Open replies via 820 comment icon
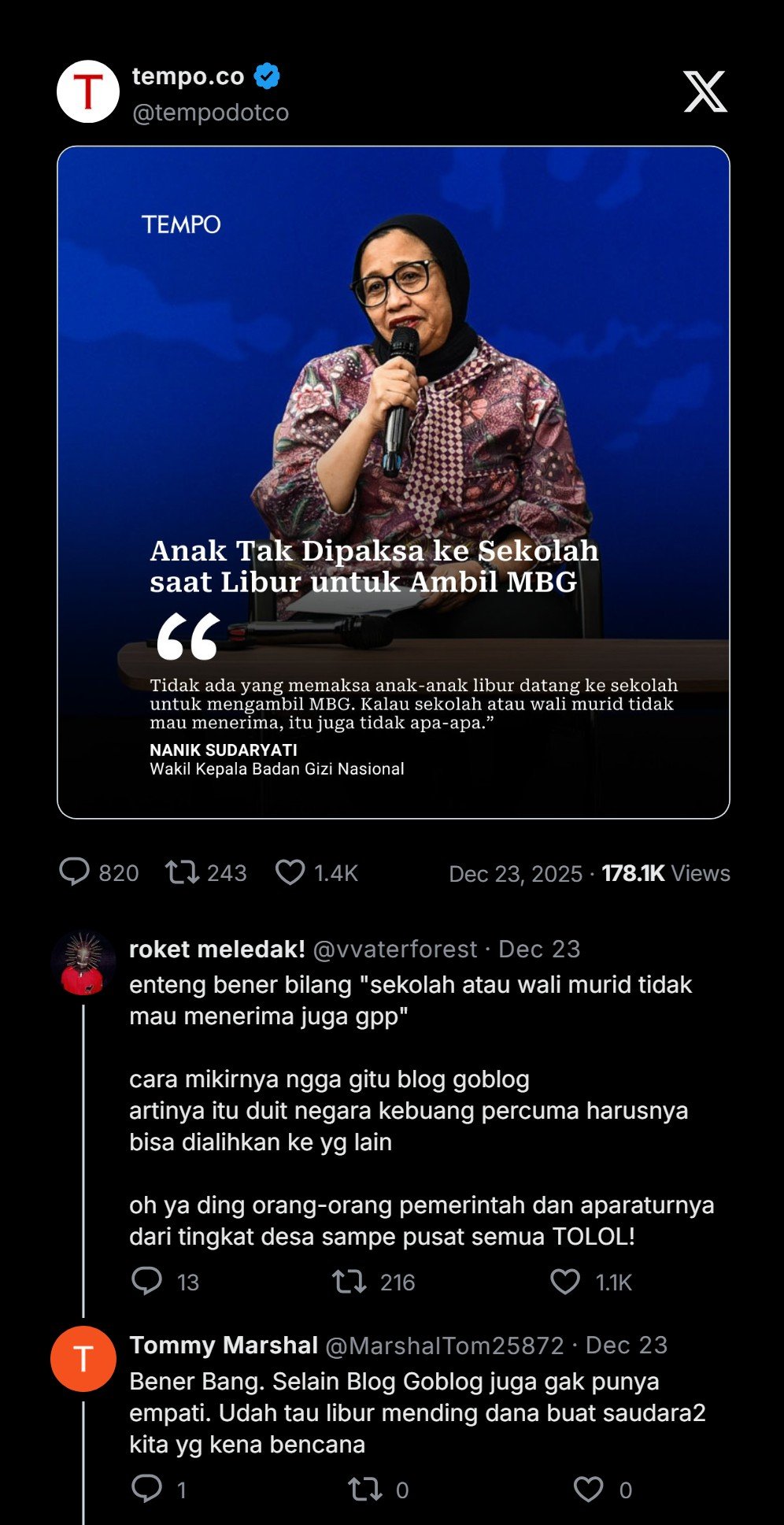This screenshot has height=1525, width=784. (x=74, y=872)
